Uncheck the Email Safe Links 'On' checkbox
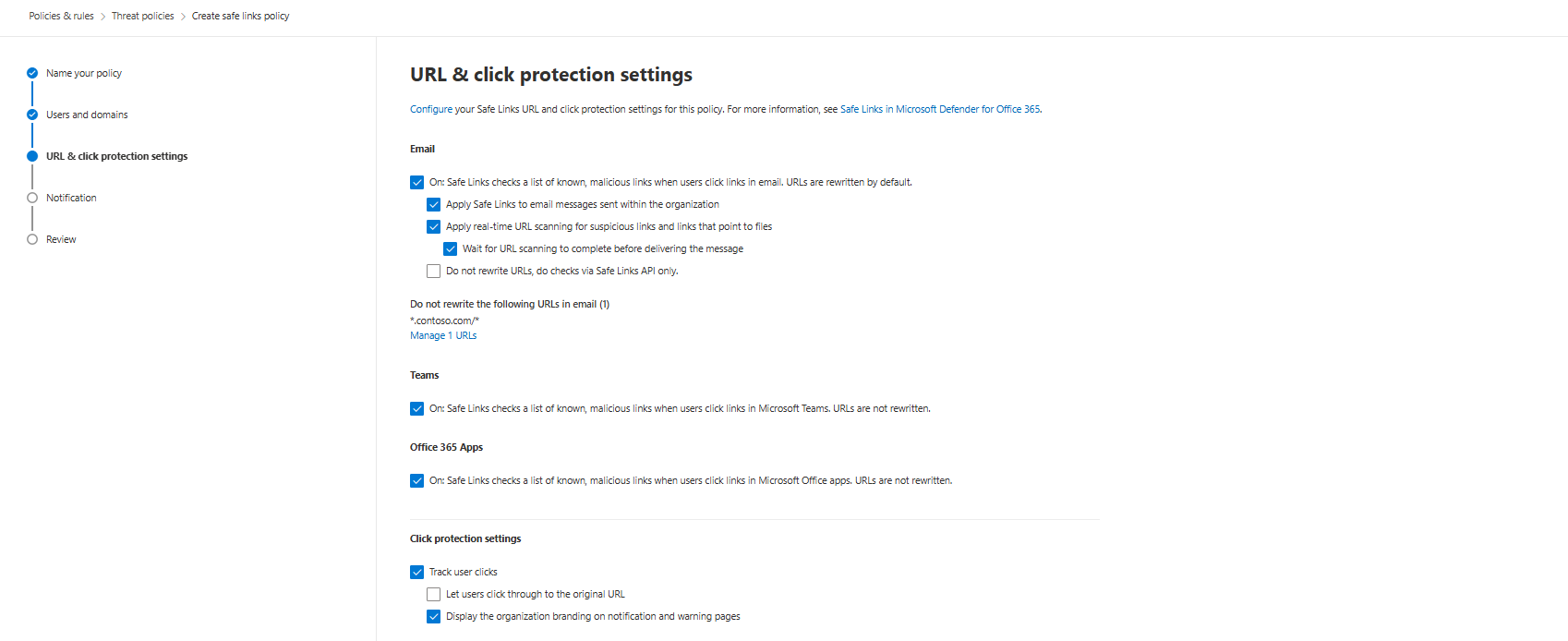Image resolution: width=1568 pixels, height=641 pixels. point(417,183)
